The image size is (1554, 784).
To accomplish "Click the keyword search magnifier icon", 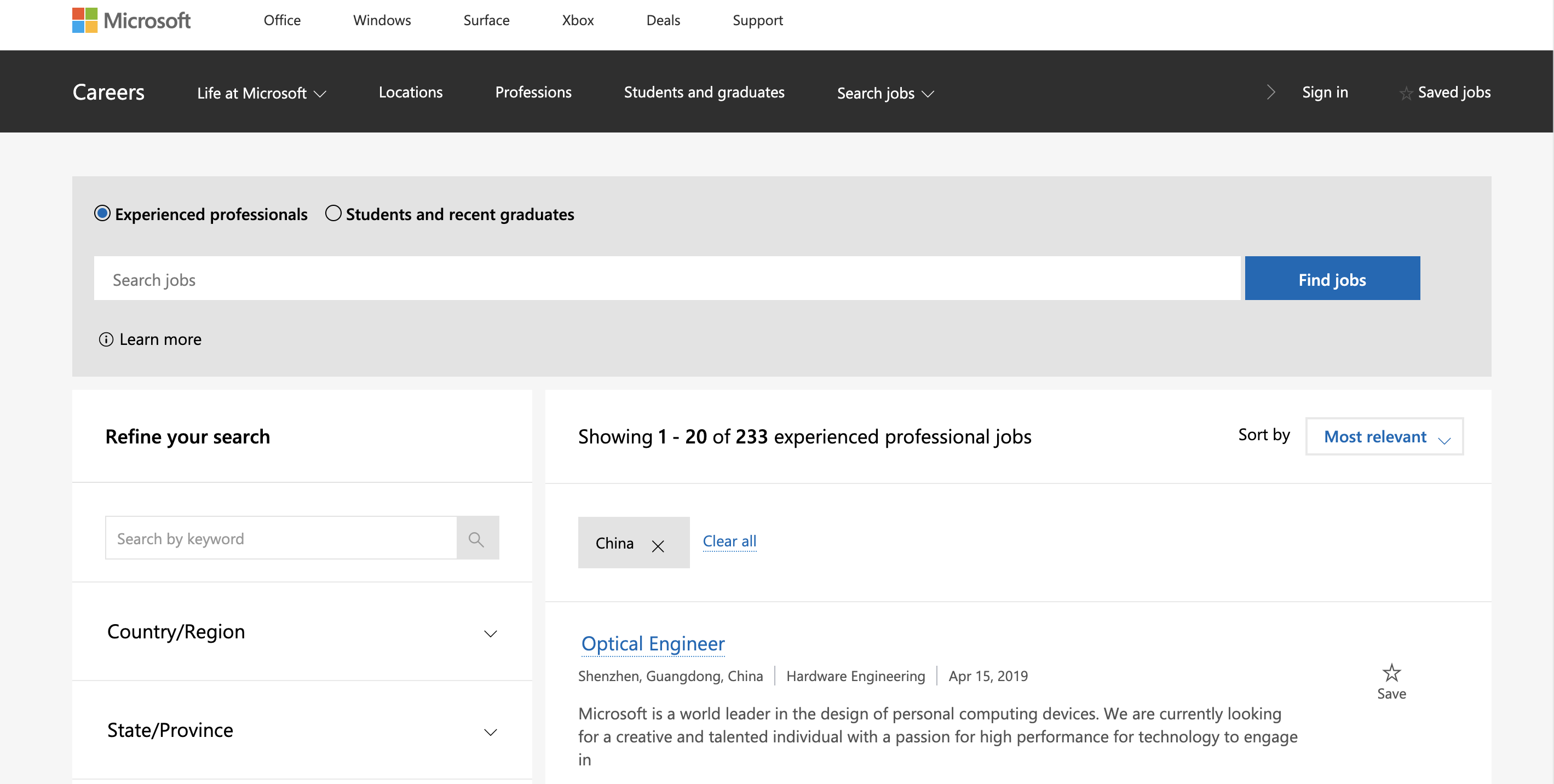I will 476,539.
